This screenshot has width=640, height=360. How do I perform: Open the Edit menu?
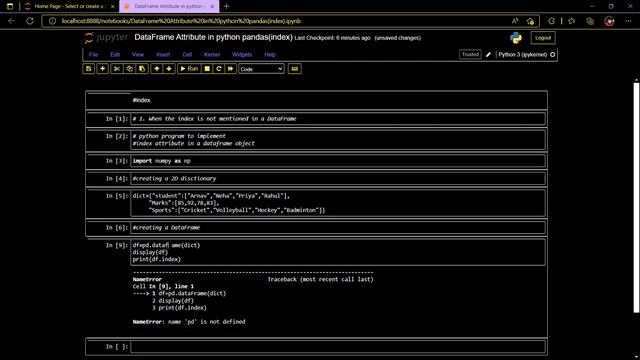(115, 55)
